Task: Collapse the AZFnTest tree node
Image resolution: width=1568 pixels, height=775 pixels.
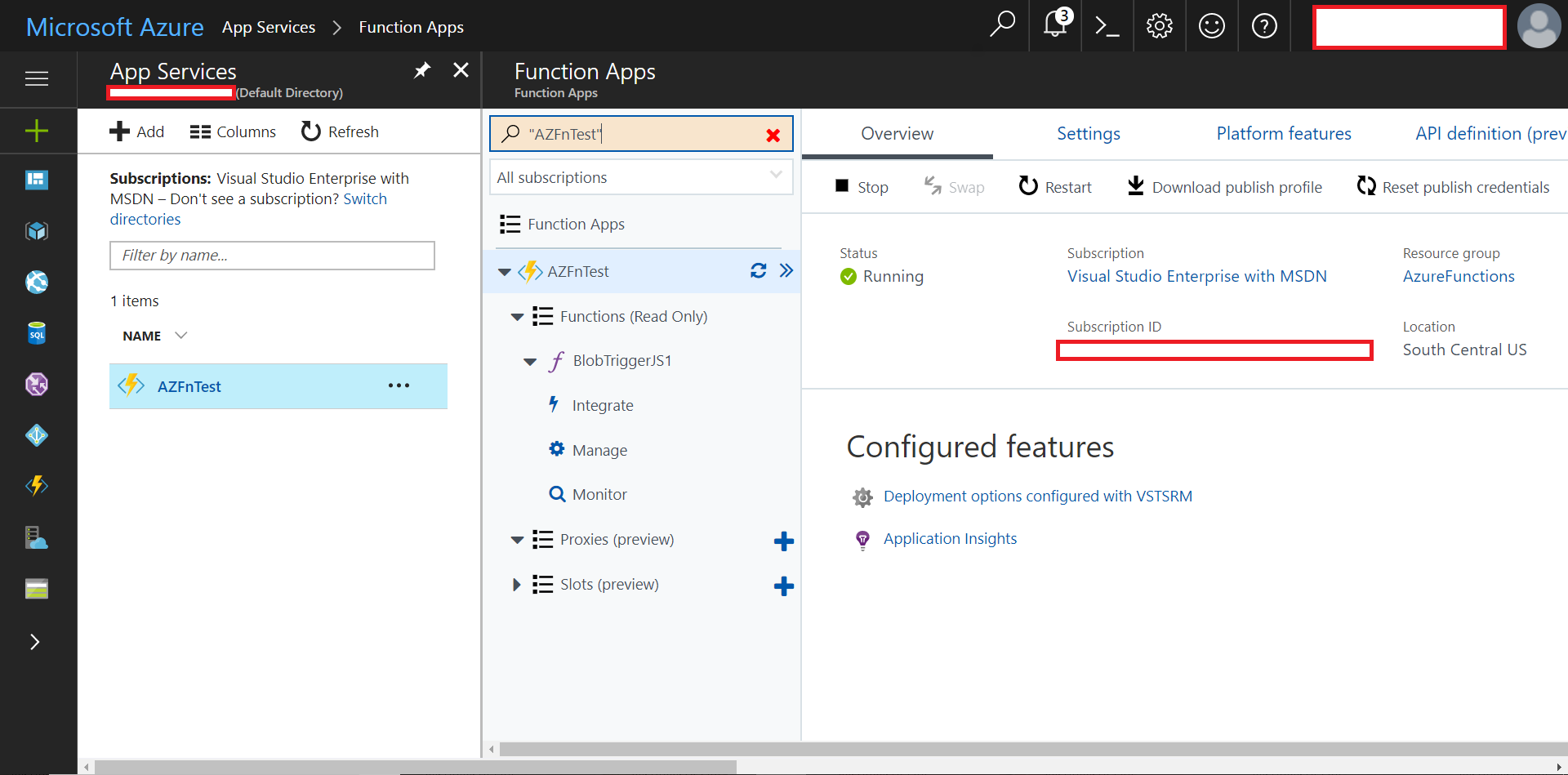Action: point(504,272)
